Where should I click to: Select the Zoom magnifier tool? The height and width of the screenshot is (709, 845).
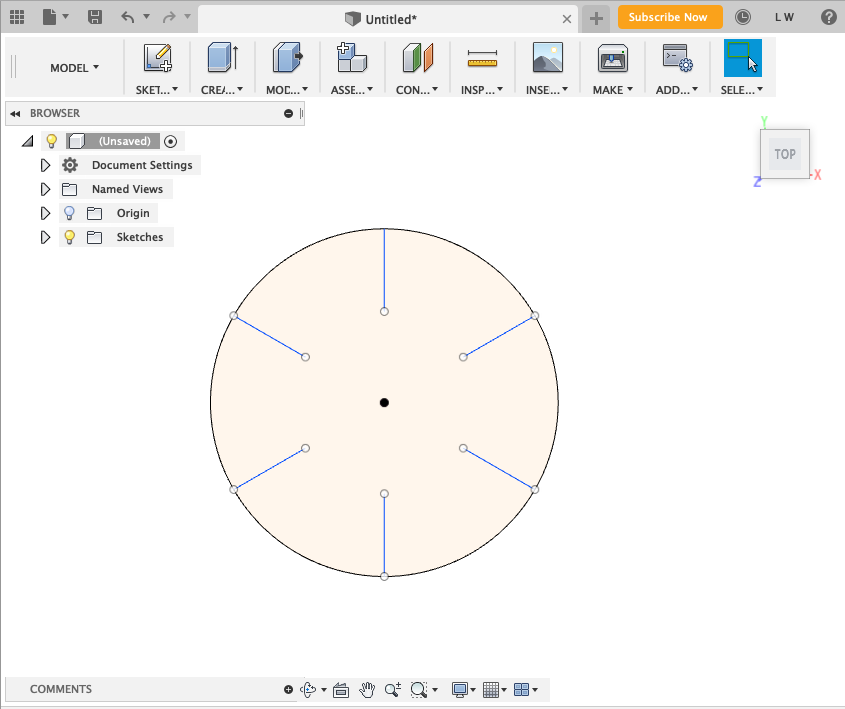coord(393,689)
